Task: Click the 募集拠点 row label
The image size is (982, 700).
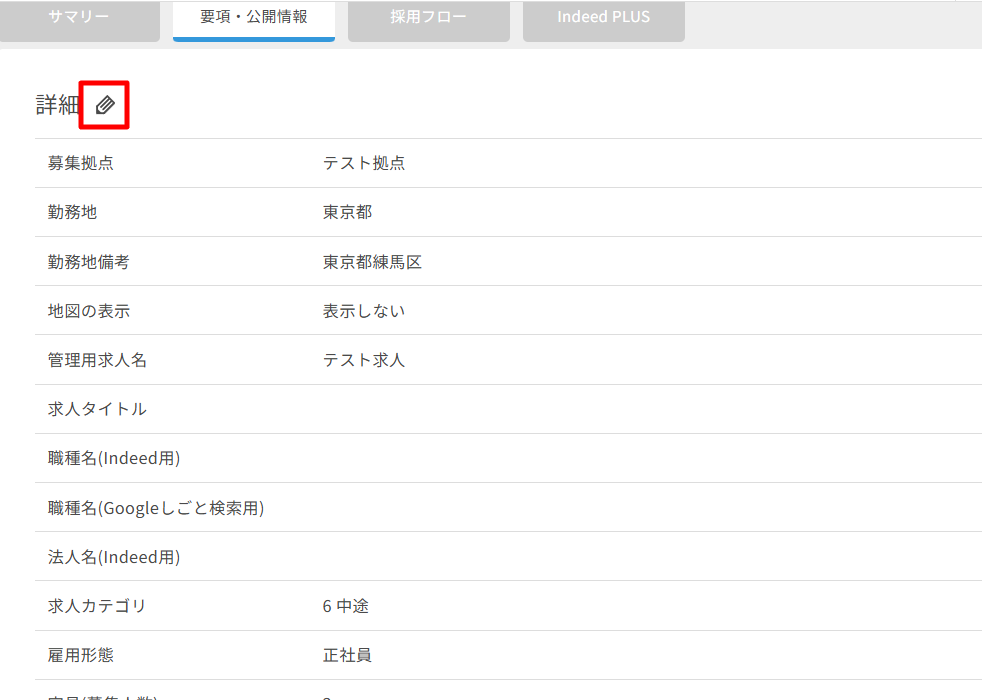Action: (x=81, y=163)
